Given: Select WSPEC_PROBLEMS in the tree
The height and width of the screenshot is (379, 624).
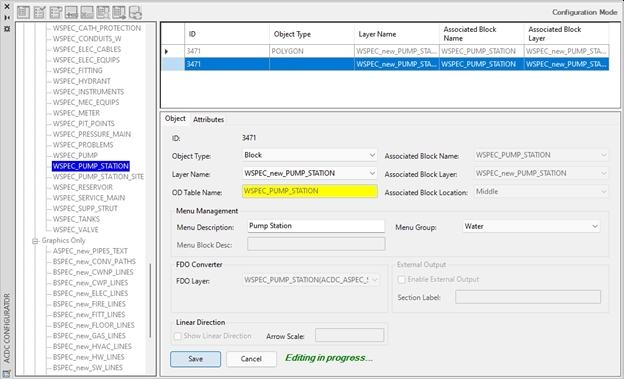Looking at the screenshot, I should [x=83, y=145].
